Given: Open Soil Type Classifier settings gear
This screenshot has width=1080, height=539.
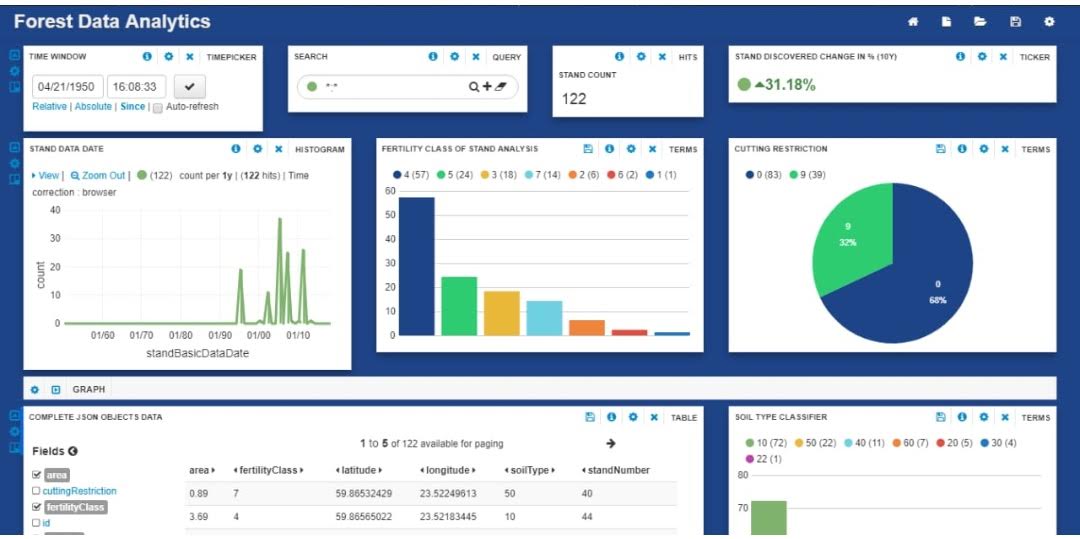Looking at the screenshot, I should pyautogui.click(x=984, y=417).
